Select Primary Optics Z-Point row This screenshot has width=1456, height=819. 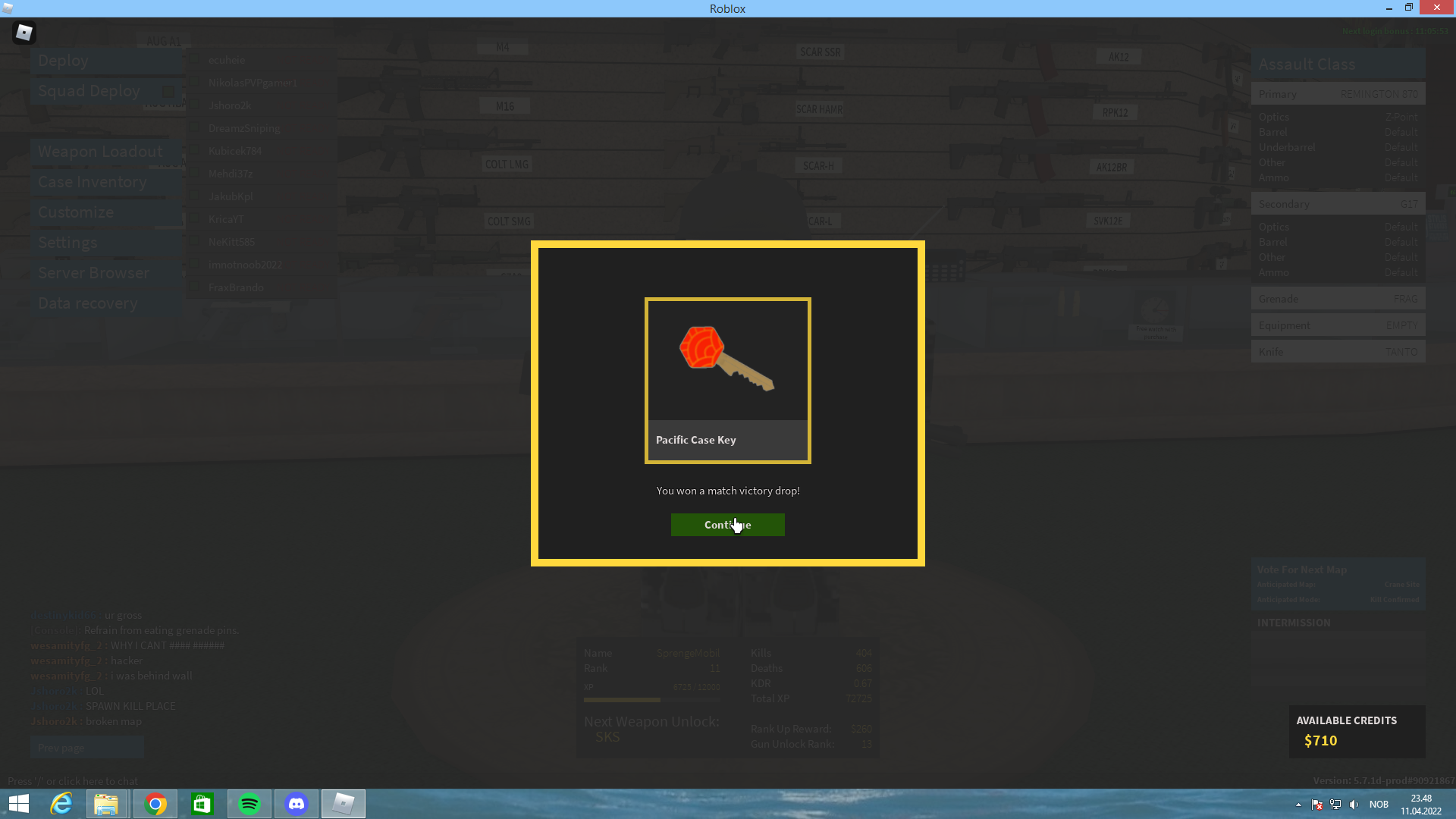[1338, 117]
